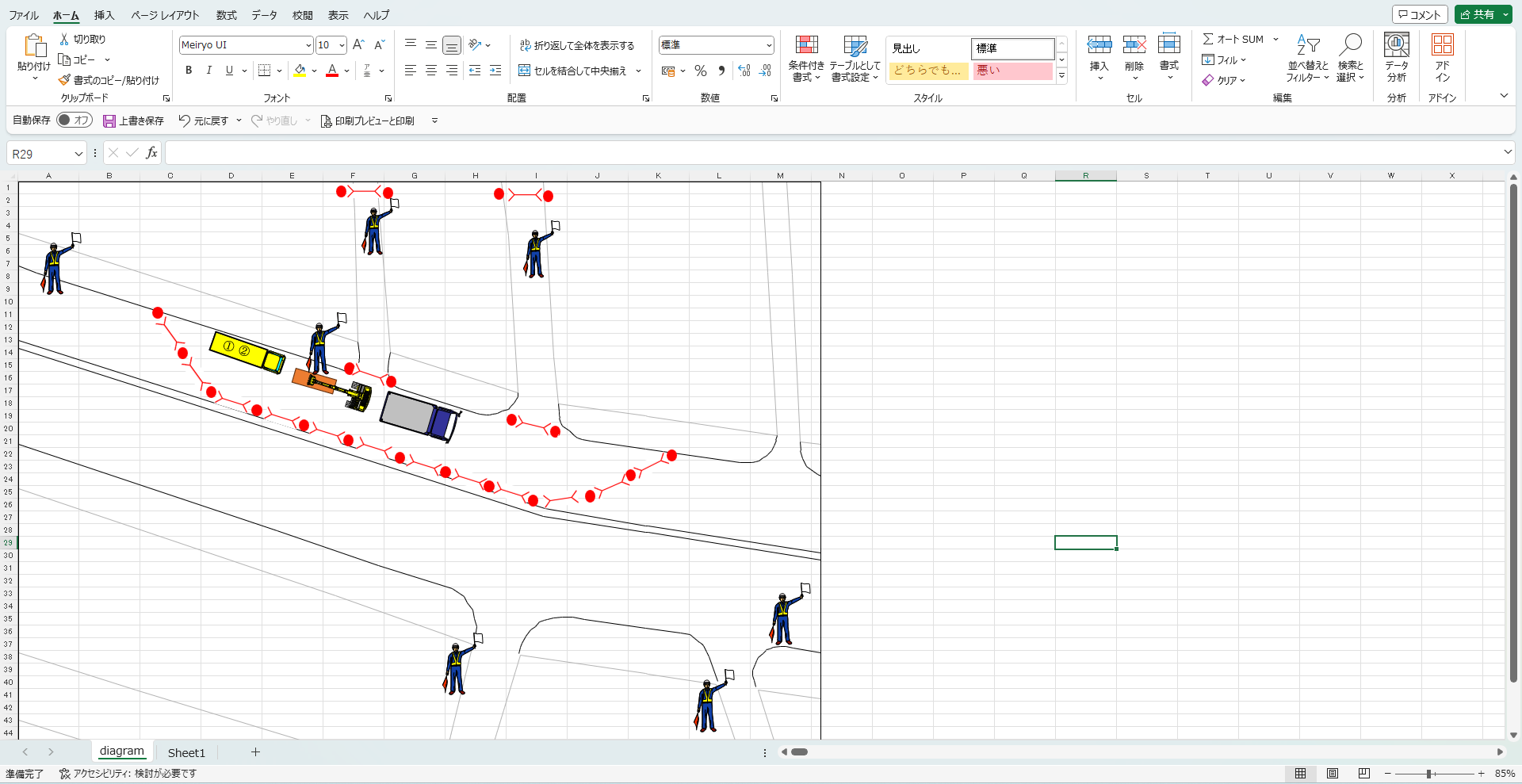Open the Data Analysis (データ分析) tool

coord(1396,45)
